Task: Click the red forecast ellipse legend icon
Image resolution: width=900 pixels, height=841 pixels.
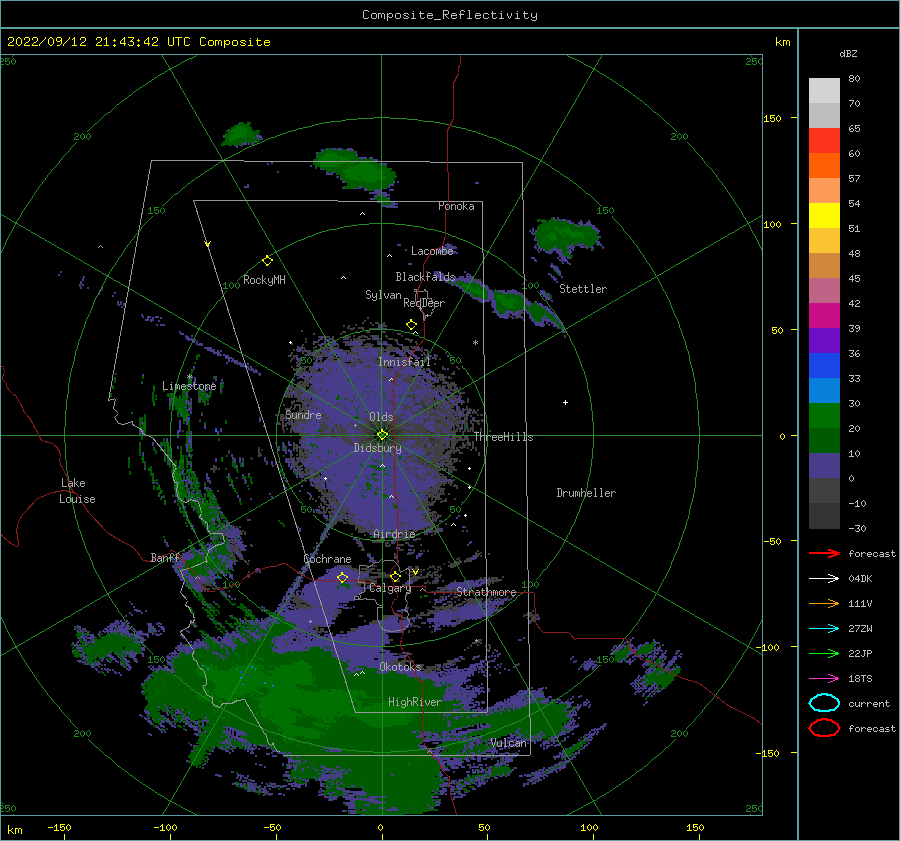Action: [824, 728]
